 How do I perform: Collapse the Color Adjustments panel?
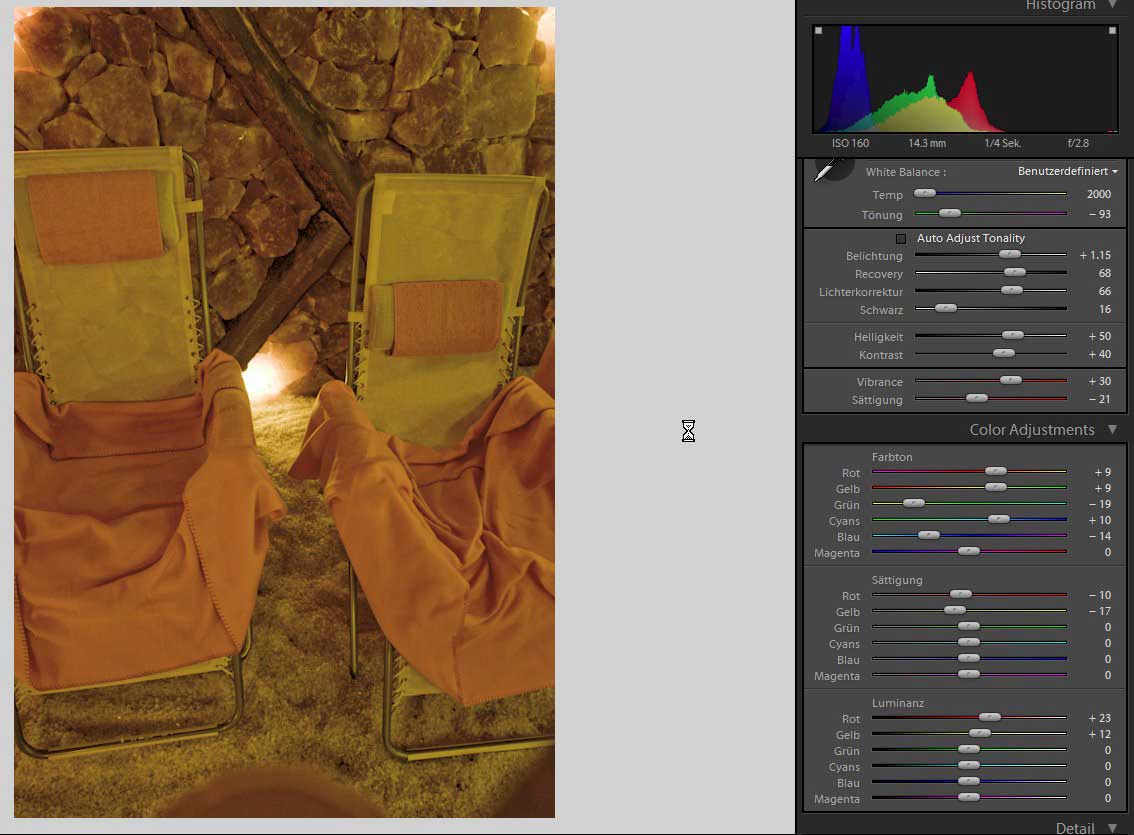pos(1112,430)
